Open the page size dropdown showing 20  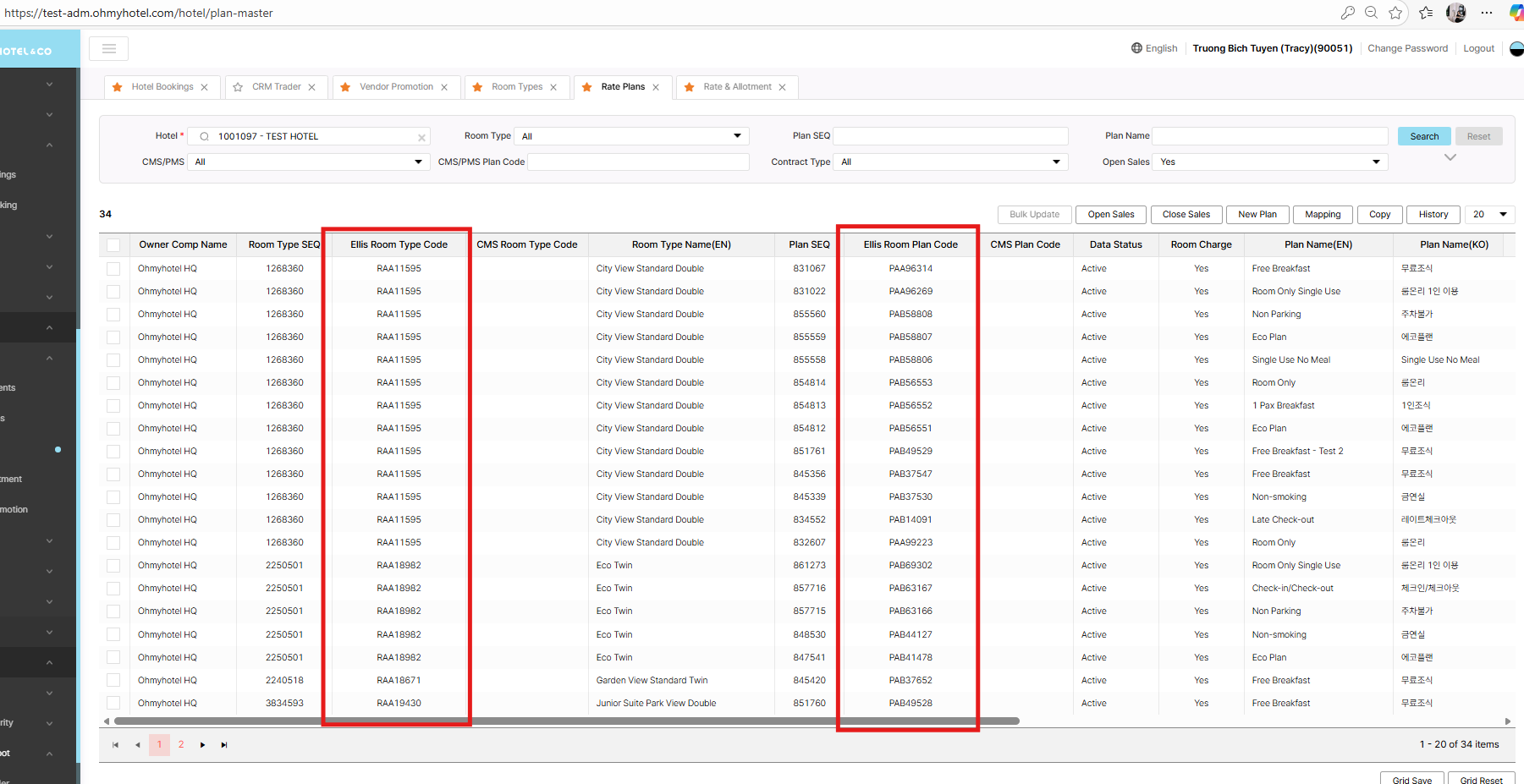click(1489, 215)
